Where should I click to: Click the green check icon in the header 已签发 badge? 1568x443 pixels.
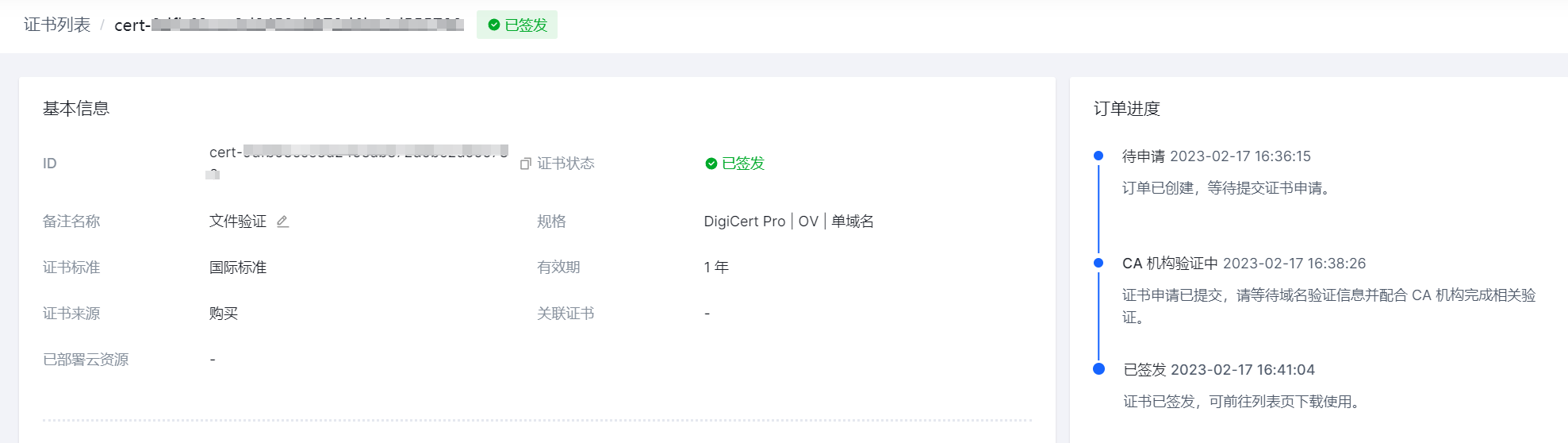pyautogui.click(x=493, y=25)
